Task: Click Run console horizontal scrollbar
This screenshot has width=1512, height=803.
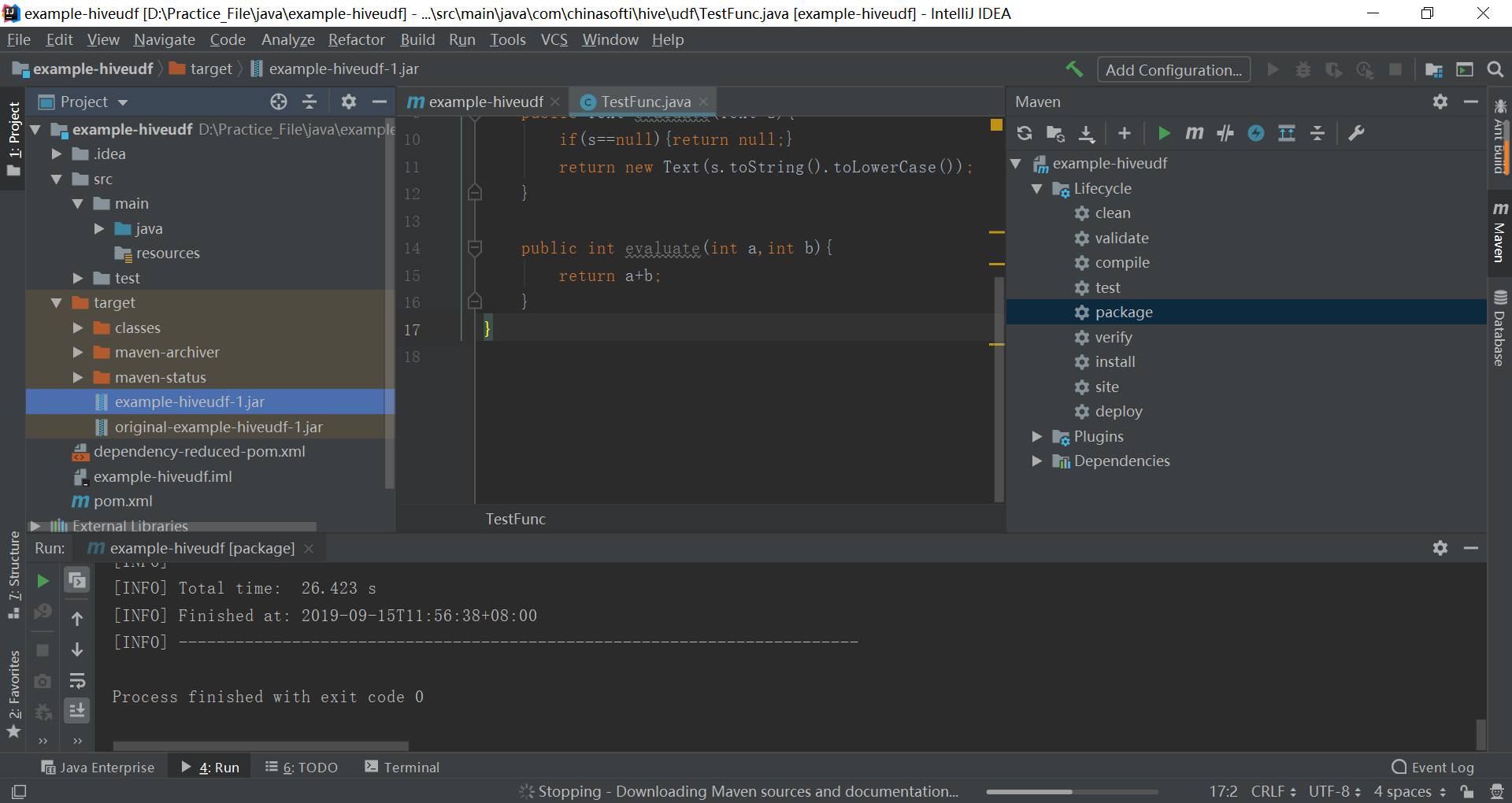Action: point(261,746)
